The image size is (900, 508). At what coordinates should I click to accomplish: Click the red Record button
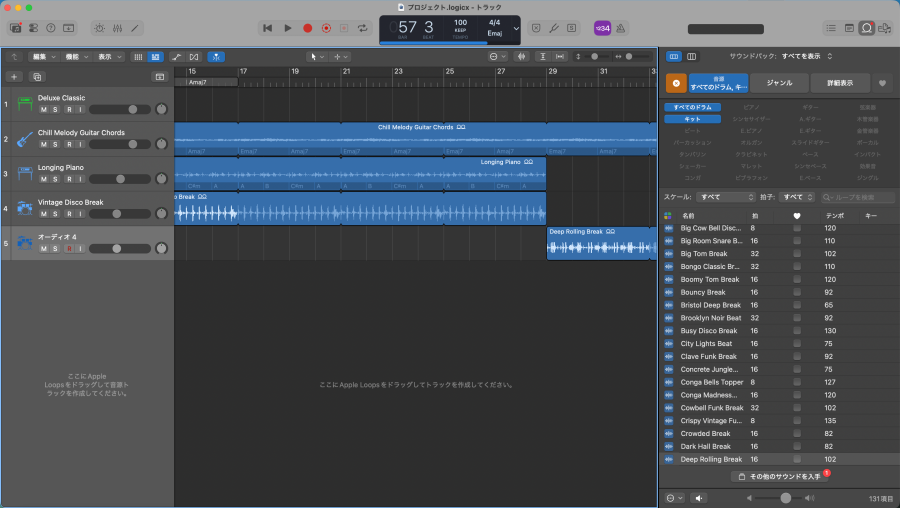coord(307,28)
